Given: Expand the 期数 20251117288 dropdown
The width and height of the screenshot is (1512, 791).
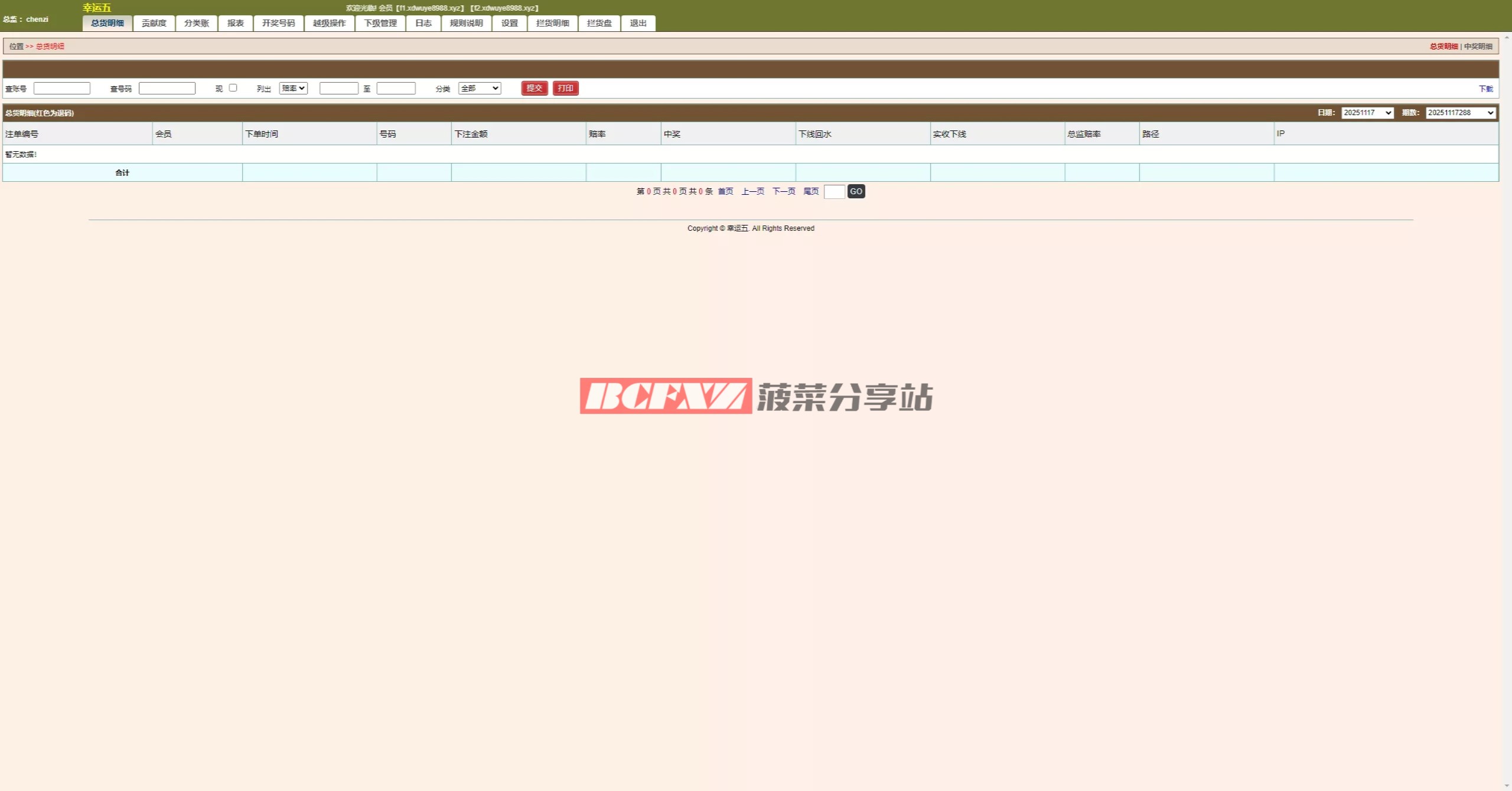Looking at the screenshot, I should [1461, 113].
